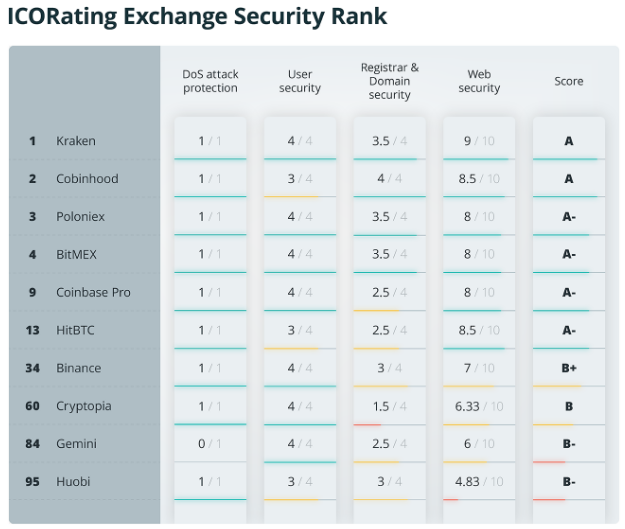Select the Registrar & Domain security header
The image size is (625, 529).
pyautogui.click(x=389, y=81)
